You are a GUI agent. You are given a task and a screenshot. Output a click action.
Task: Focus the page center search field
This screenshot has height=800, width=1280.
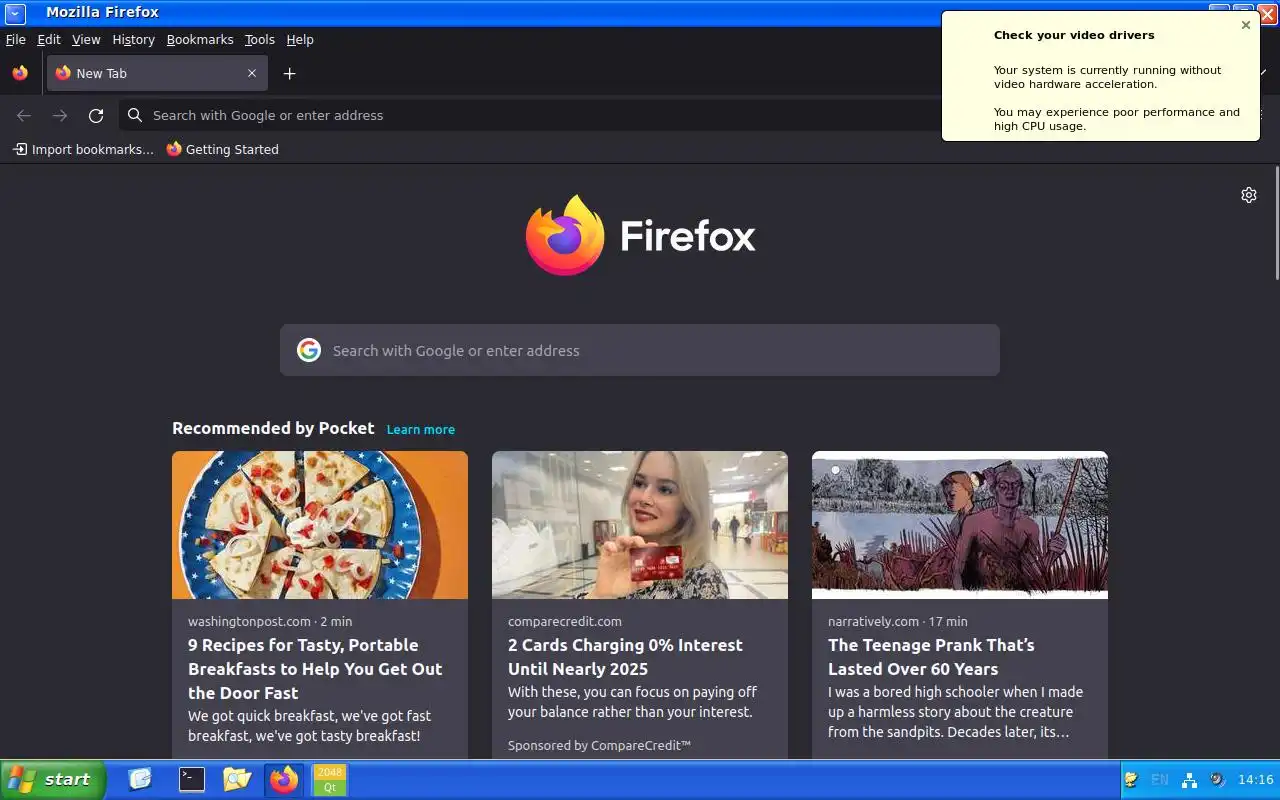(640, 350)
